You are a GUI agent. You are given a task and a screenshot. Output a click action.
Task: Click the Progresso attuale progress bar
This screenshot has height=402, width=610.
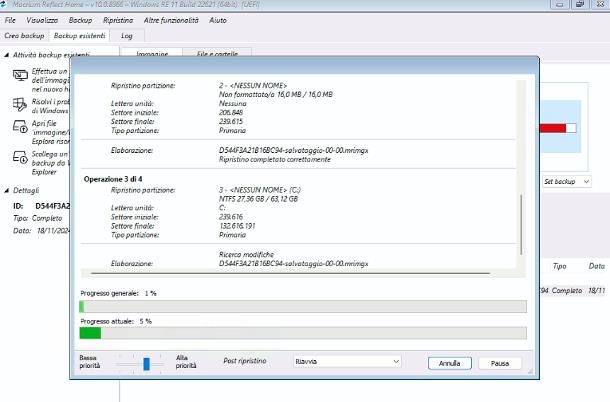[x=303, y=333]
